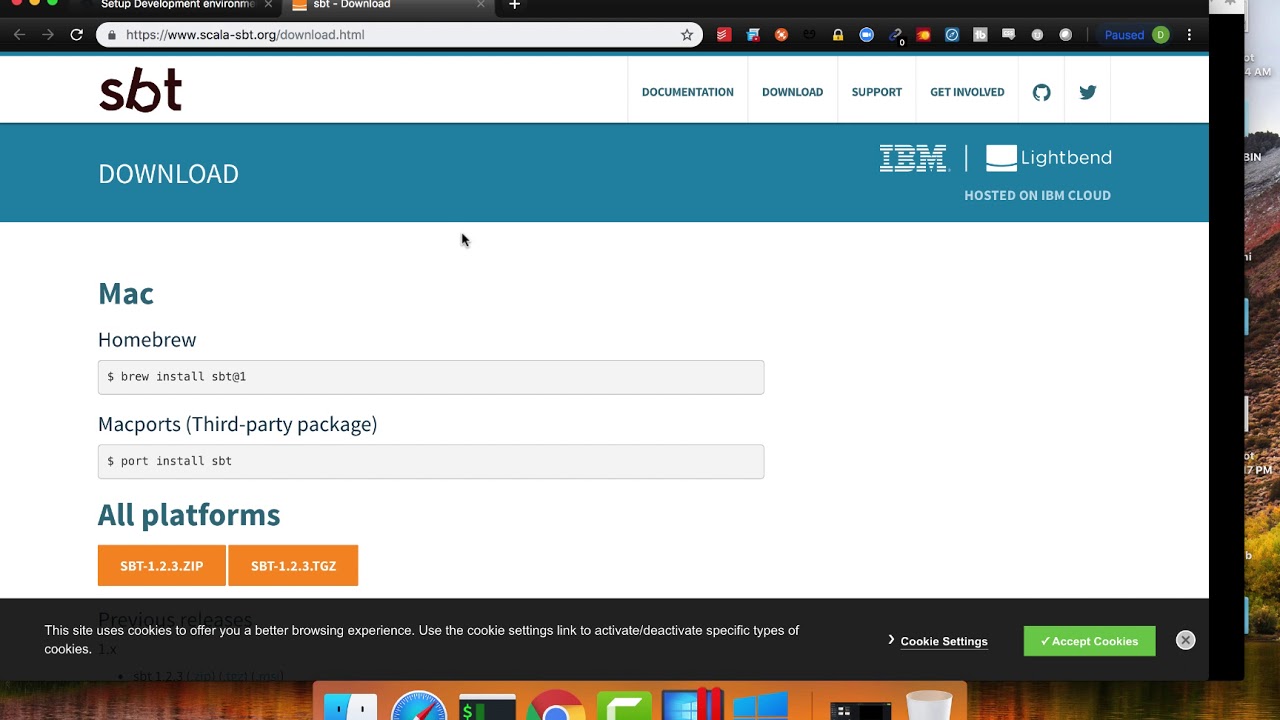Screen dimensions: 1280x720
Task: Go forward with the browser forward arrow
Action: (48, 35)
